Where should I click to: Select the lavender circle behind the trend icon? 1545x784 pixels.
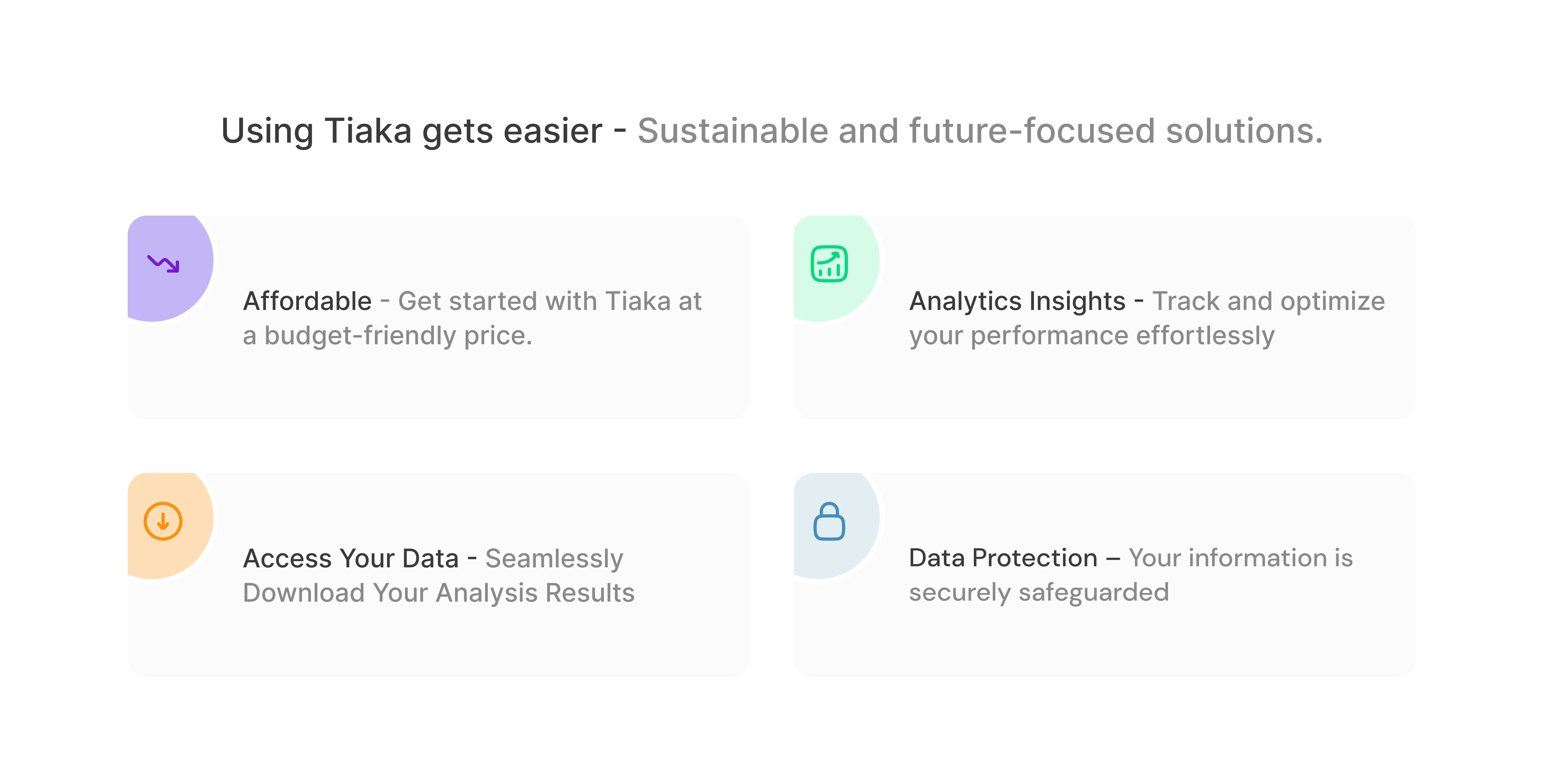tap(186, 294)
